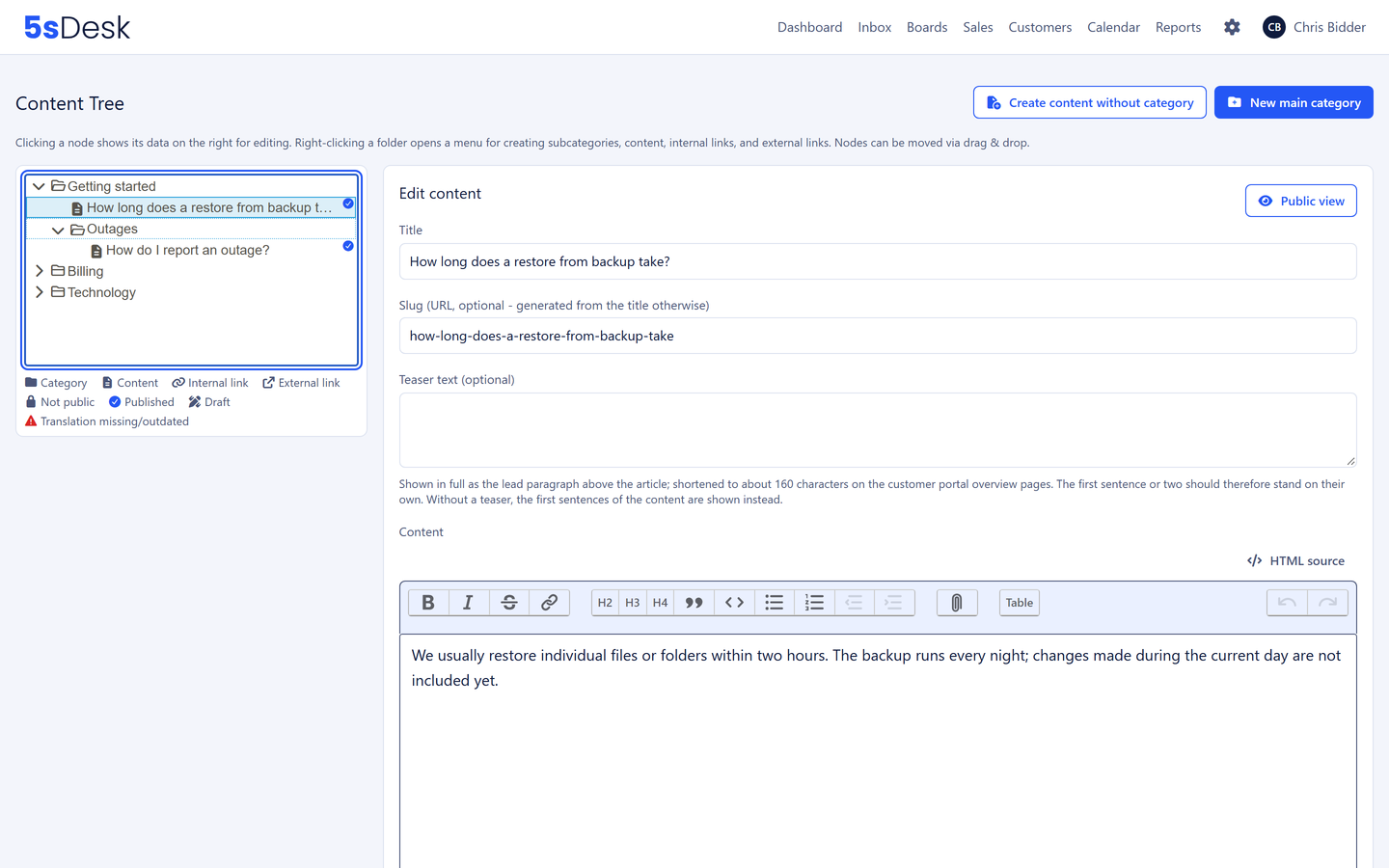Open the Dashboard menu
Screen dimensions: 1389x868
point(810,27)
